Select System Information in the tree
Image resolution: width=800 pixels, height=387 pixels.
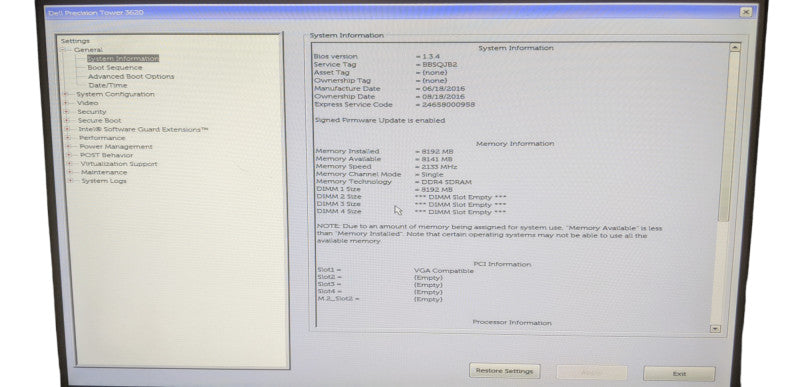pyautogui.click(x=123, y=59)
